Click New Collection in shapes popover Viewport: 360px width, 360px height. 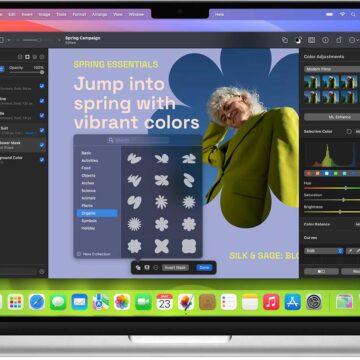tap(97, 254)
